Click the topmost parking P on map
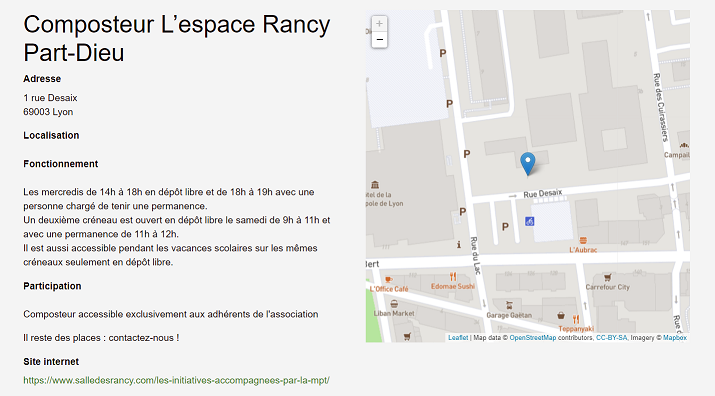Screen dimensions: 715x396 442,53
